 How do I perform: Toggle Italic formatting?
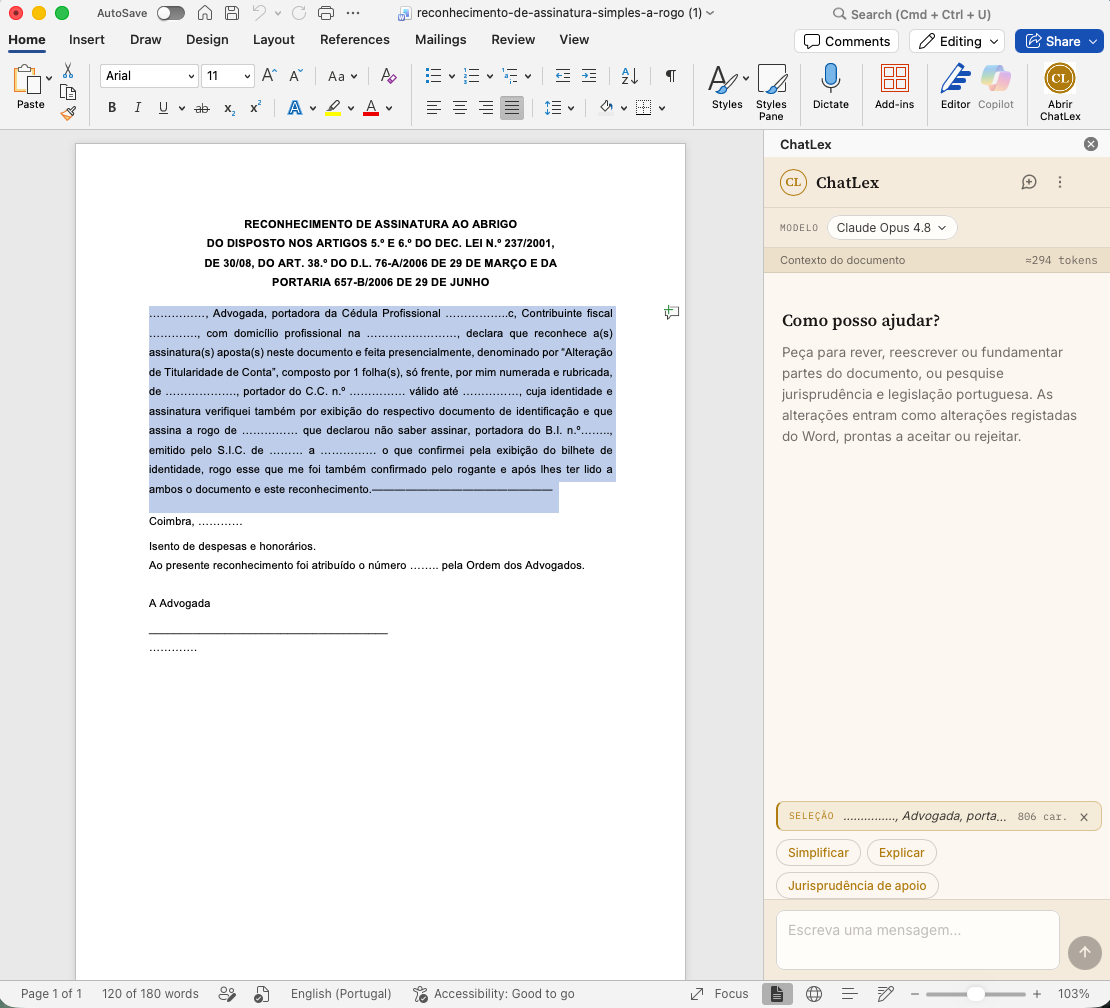point(137,108)
